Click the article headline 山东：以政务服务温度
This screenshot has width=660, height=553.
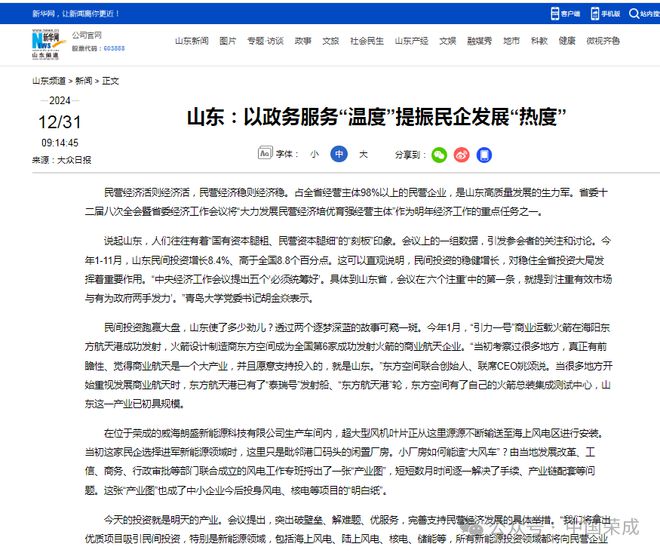click(376, 117)
